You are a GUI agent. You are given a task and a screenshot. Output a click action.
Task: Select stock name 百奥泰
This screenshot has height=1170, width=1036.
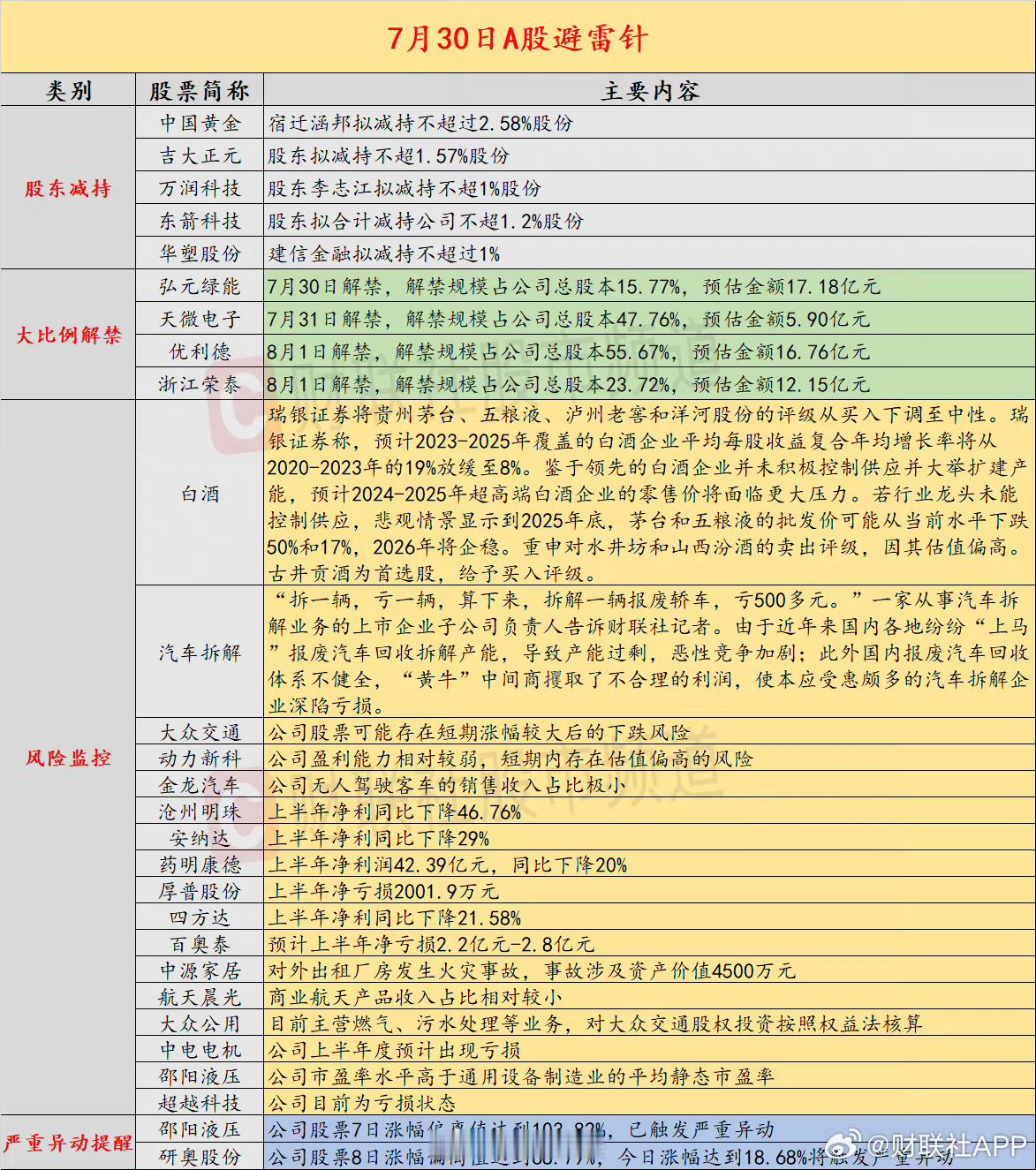pos(200,944)
